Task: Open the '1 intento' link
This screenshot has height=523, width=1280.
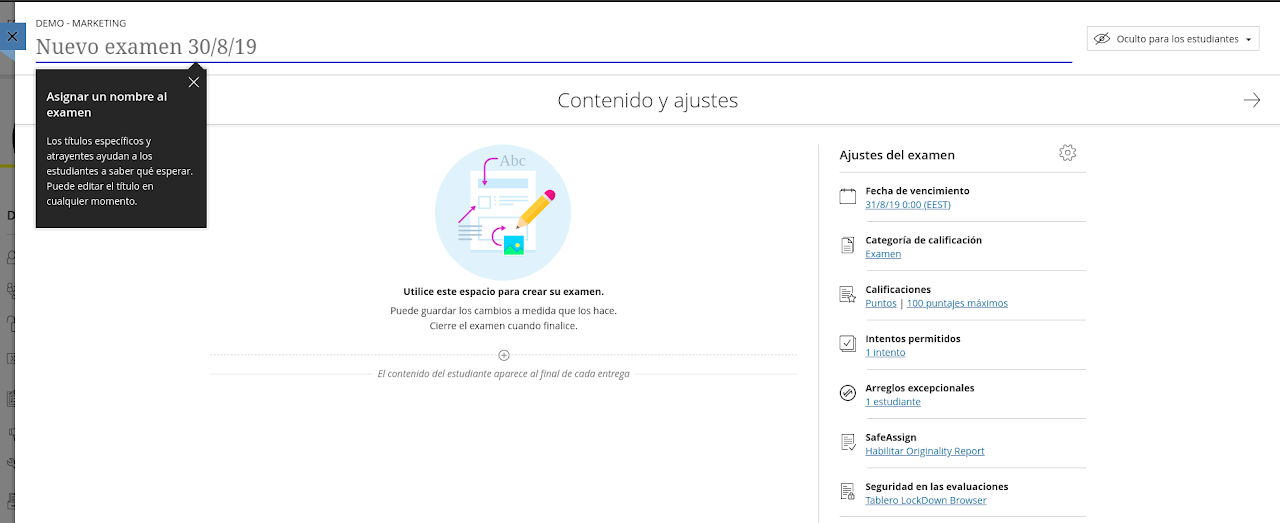Action: (x=885, y=352)
